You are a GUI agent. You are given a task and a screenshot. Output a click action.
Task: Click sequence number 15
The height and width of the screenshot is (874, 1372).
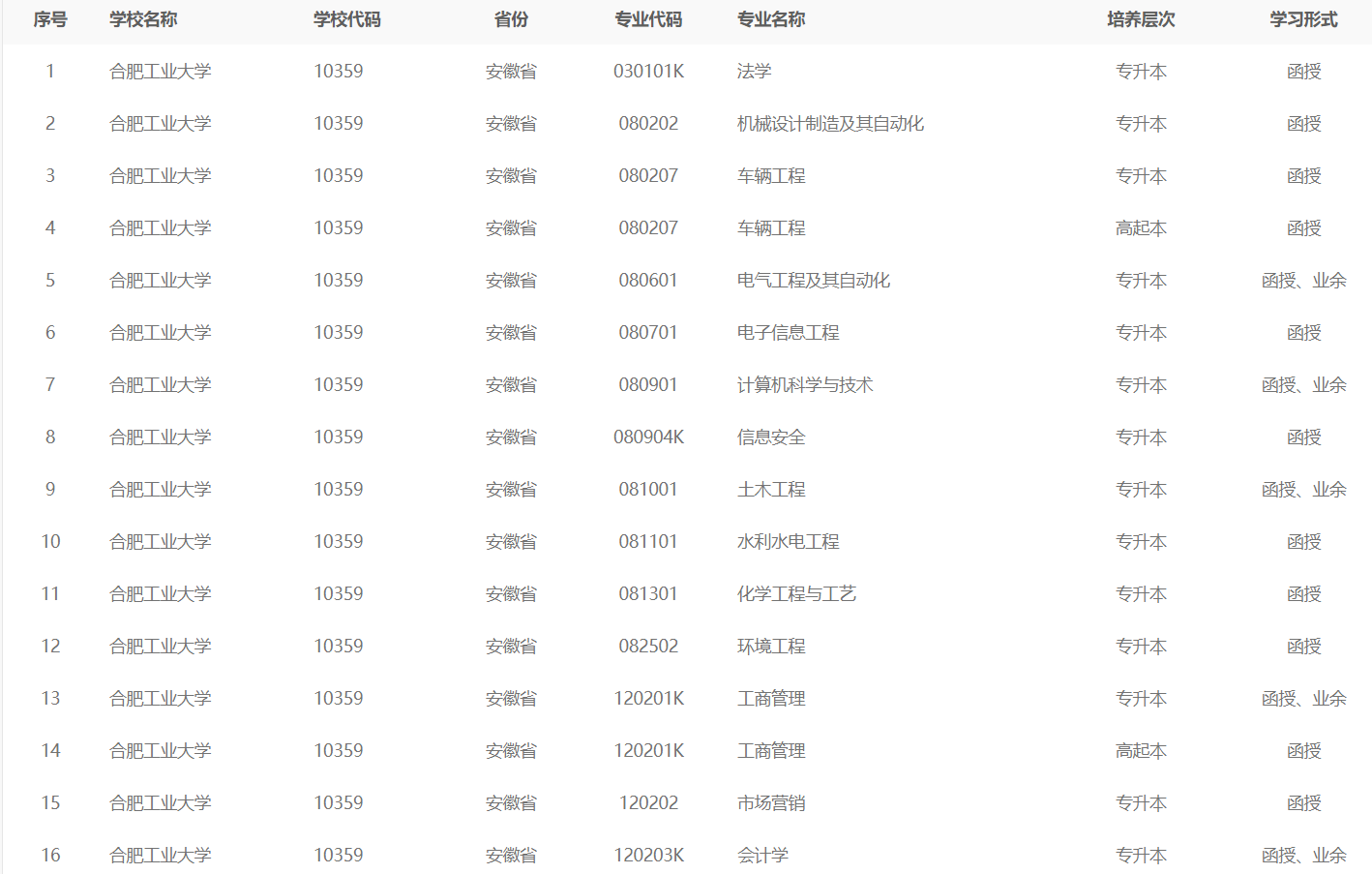coord(50,803)
